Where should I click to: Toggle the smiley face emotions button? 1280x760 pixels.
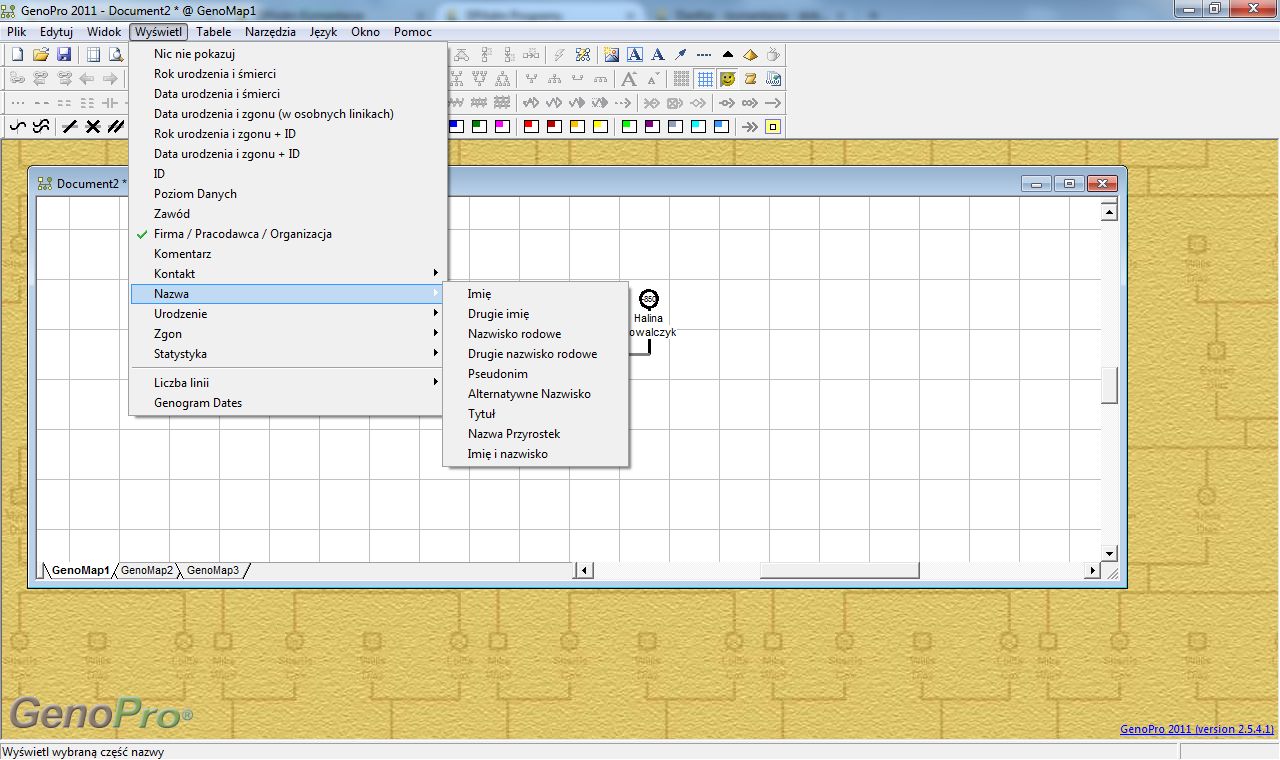click(728, 78)
